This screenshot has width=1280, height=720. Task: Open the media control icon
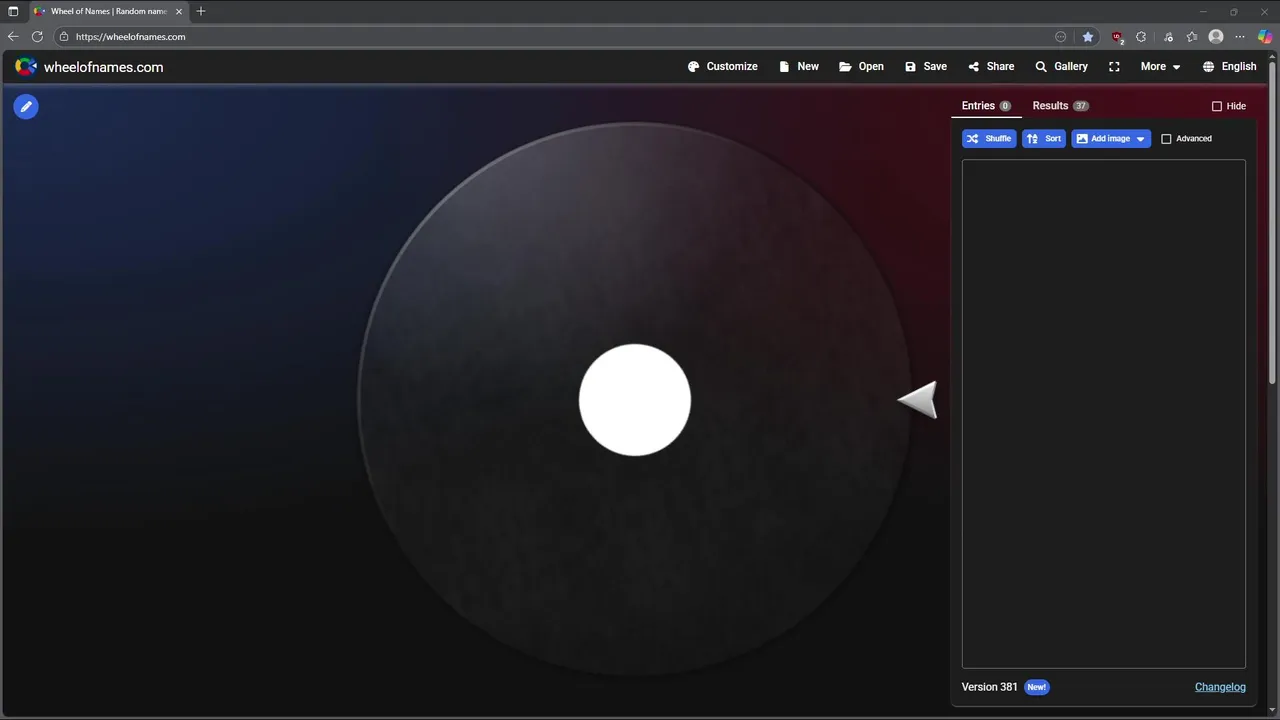[1167, 37]
